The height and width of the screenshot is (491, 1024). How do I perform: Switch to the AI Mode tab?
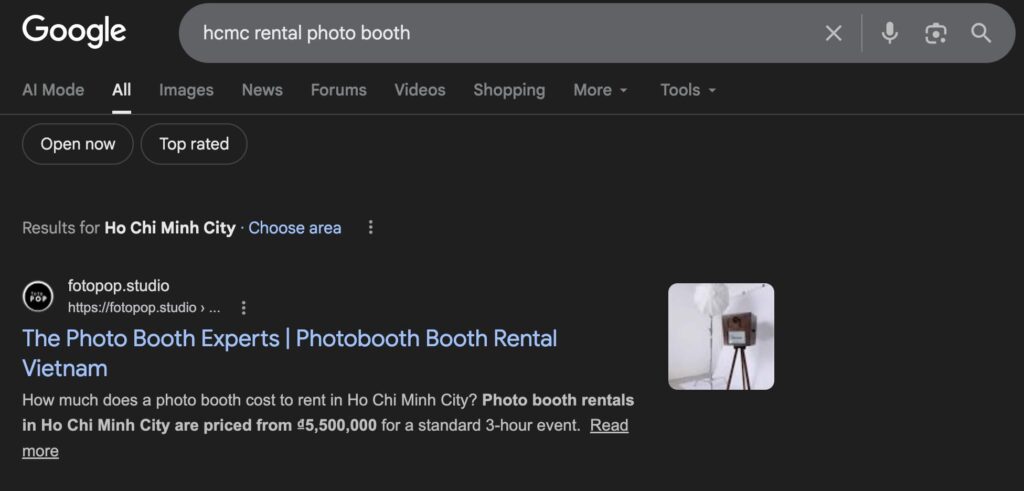(53, 90)
